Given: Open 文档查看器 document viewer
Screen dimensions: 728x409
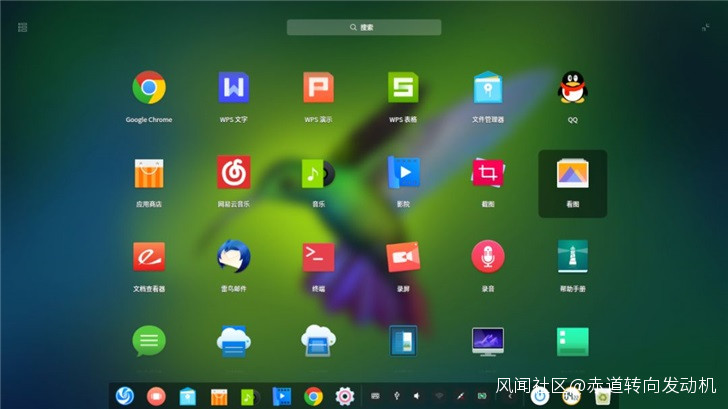Looking at the screenshot, I should [149, 257].
